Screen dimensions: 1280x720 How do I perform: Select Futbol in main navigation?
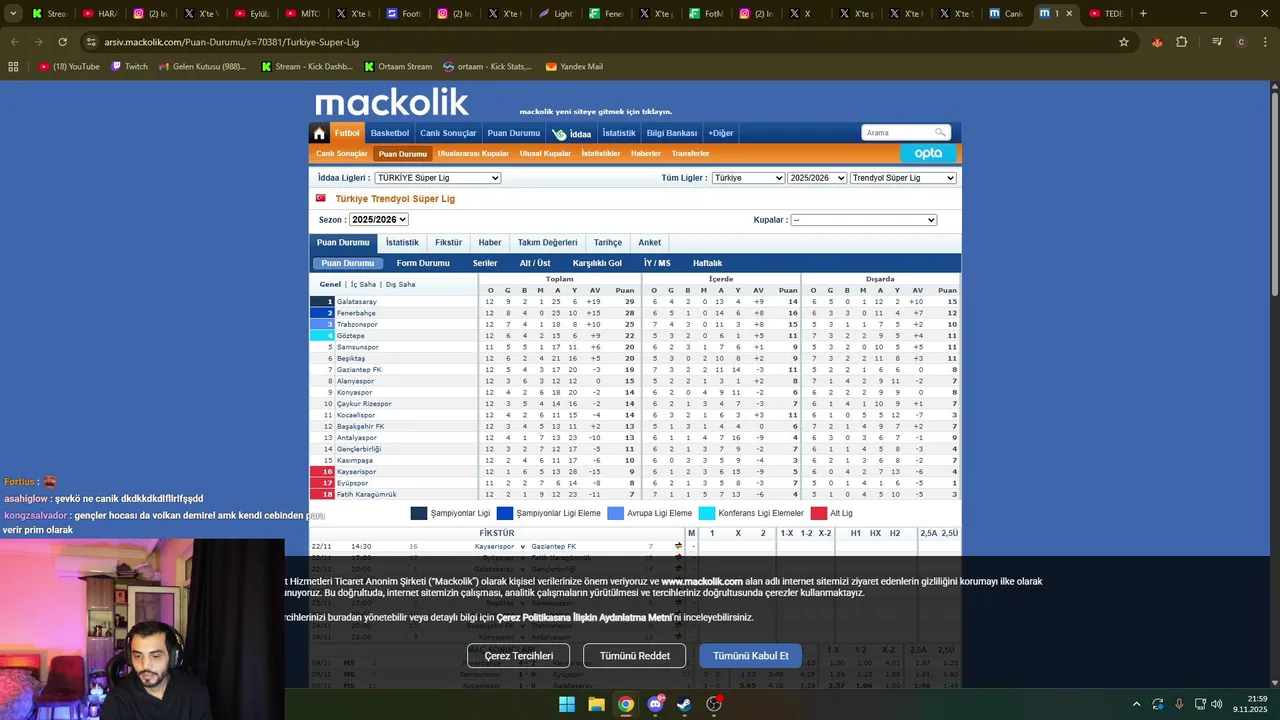(x=347, y=133)
